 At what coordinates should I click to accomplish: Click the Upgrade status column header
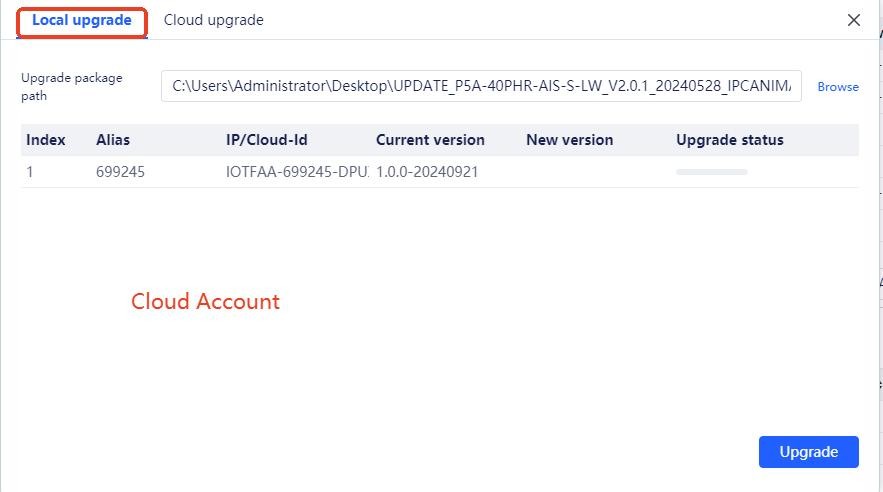click(730, 140)
